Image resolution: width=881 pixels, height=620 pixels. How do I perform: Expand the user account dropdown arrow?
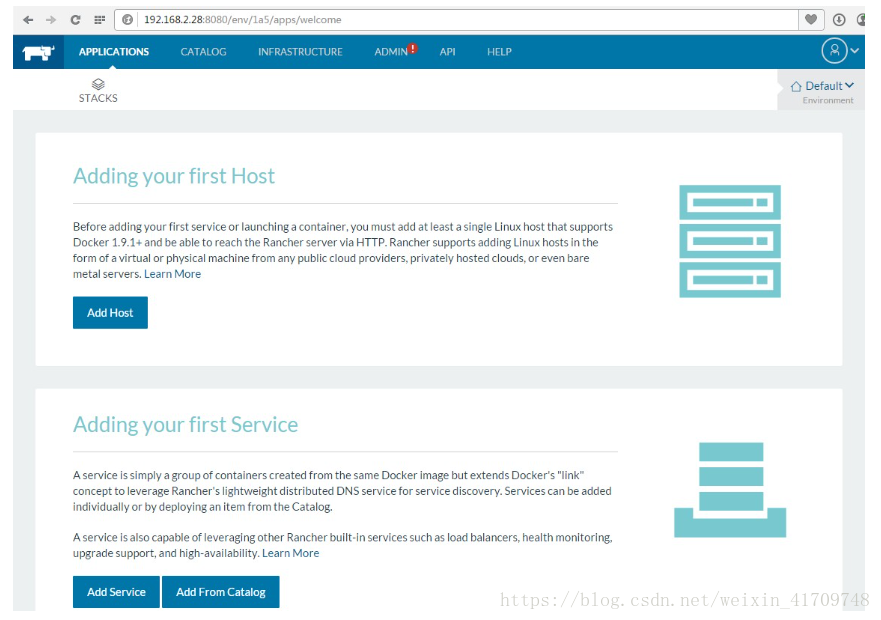click(855, 51)
